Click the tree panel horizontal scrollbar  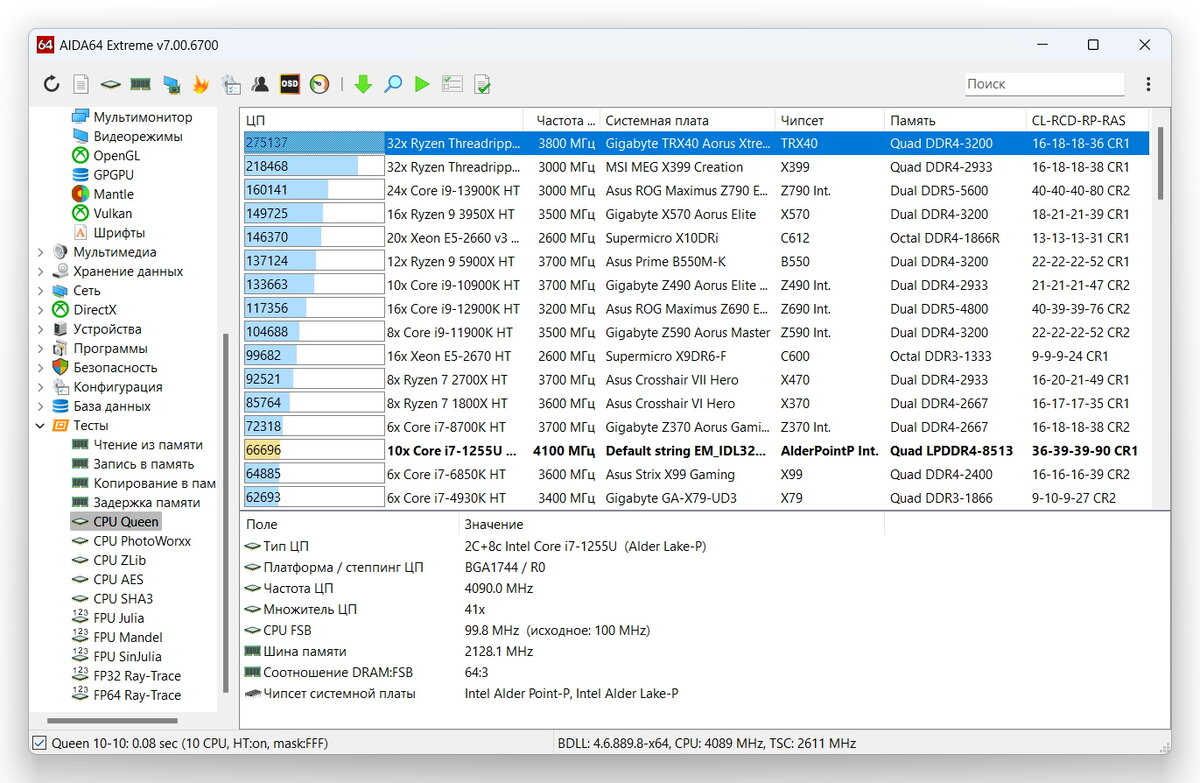click(x=112, y=721)
